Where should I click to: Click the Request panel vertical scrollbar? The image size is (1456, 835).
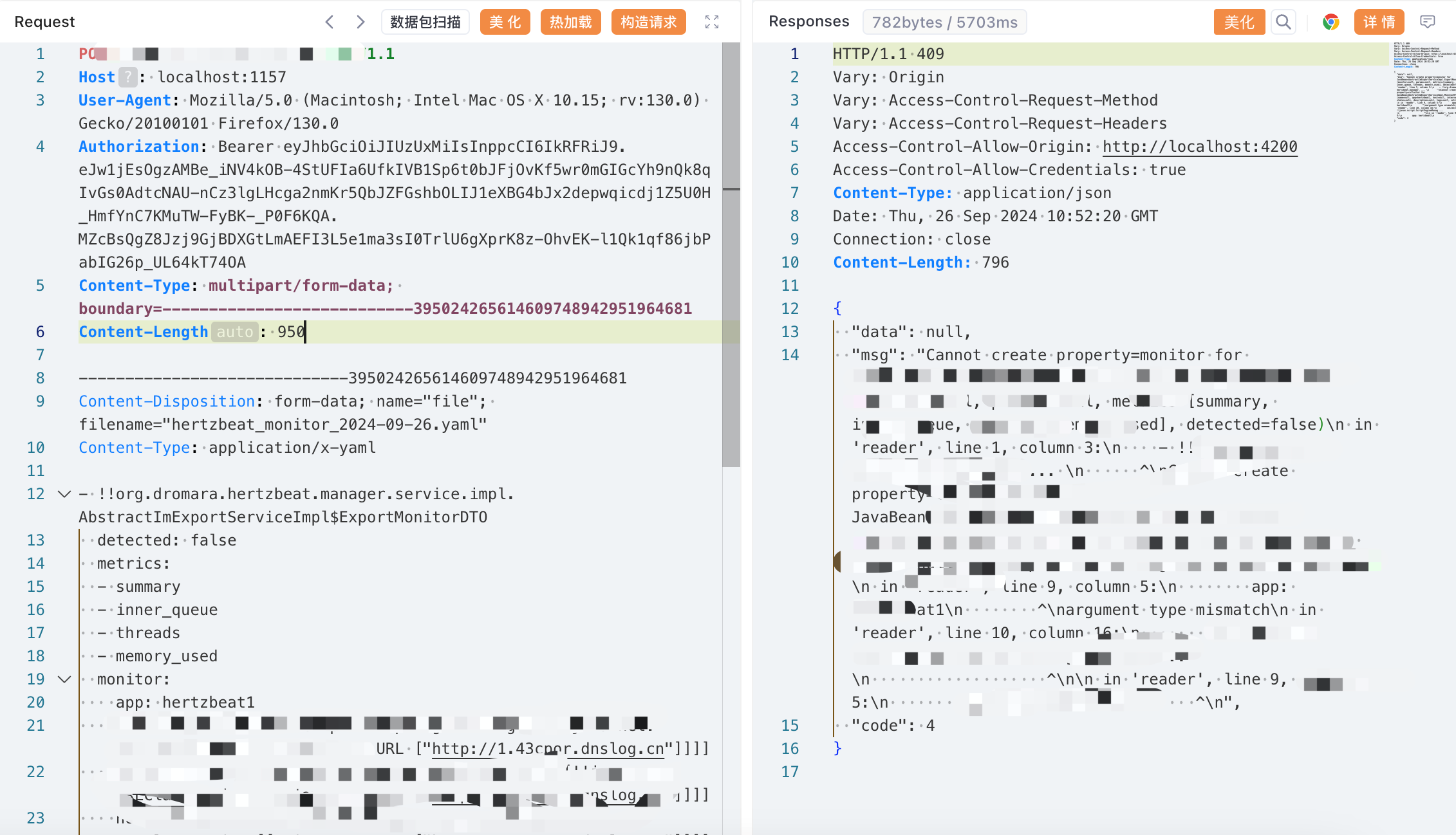pos(731,257)
